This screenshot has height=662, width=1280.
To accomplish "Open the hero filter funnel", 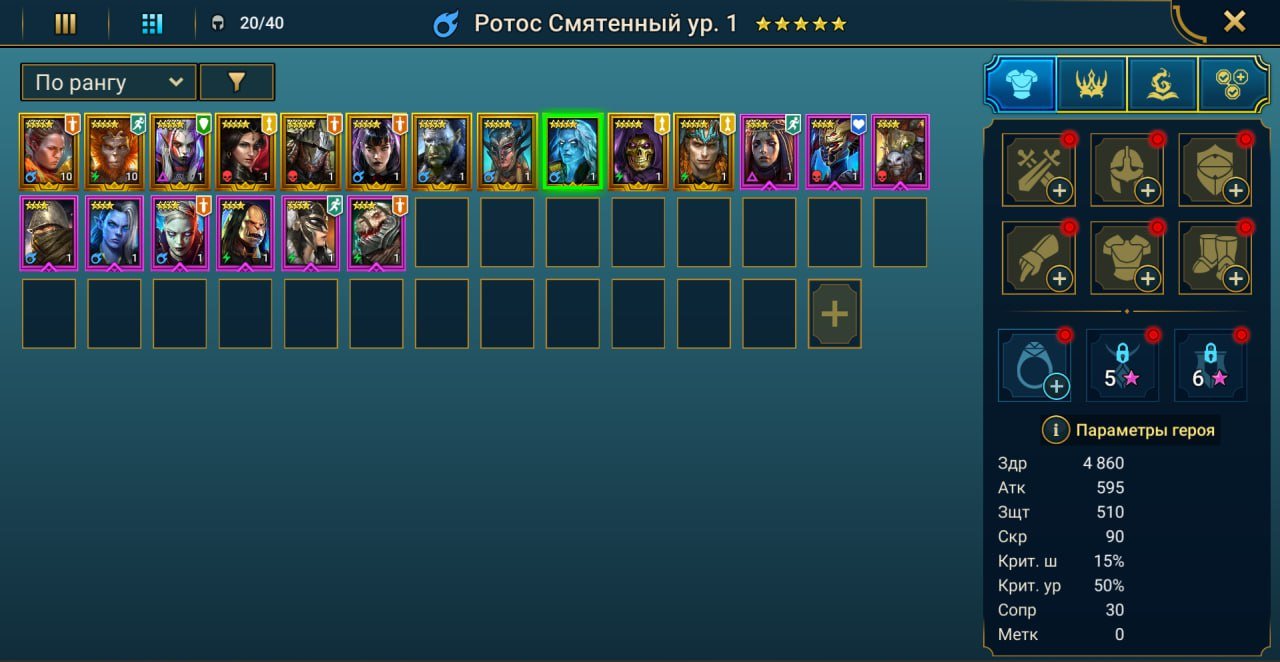I will pyautogui.click(x=237, y=82).
